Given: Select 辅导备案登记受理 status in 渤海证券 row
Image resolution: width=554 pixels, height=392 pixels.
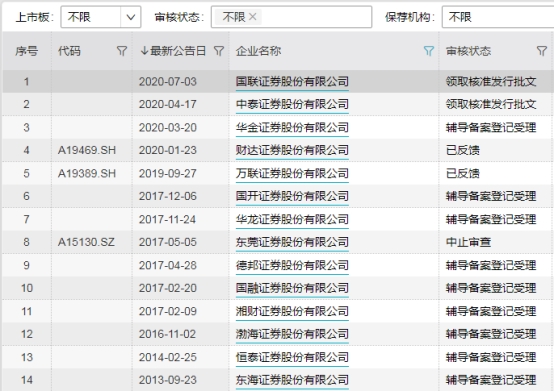Looking at the screenshot, I should [x=491, y=334].
